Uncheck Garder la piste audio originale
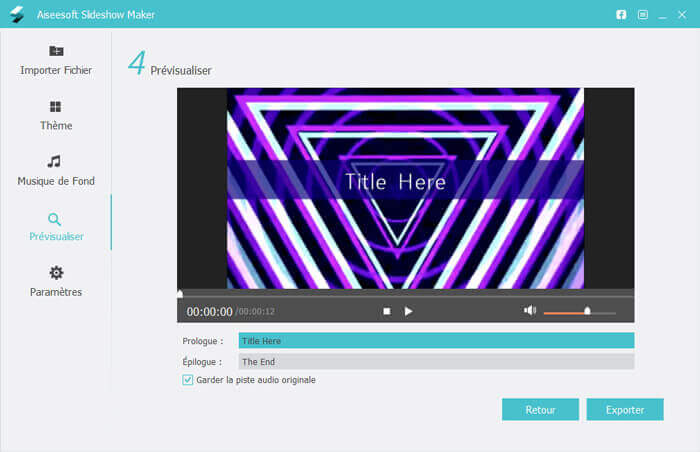This screenshot has height=452, width=700. point(188,380)
